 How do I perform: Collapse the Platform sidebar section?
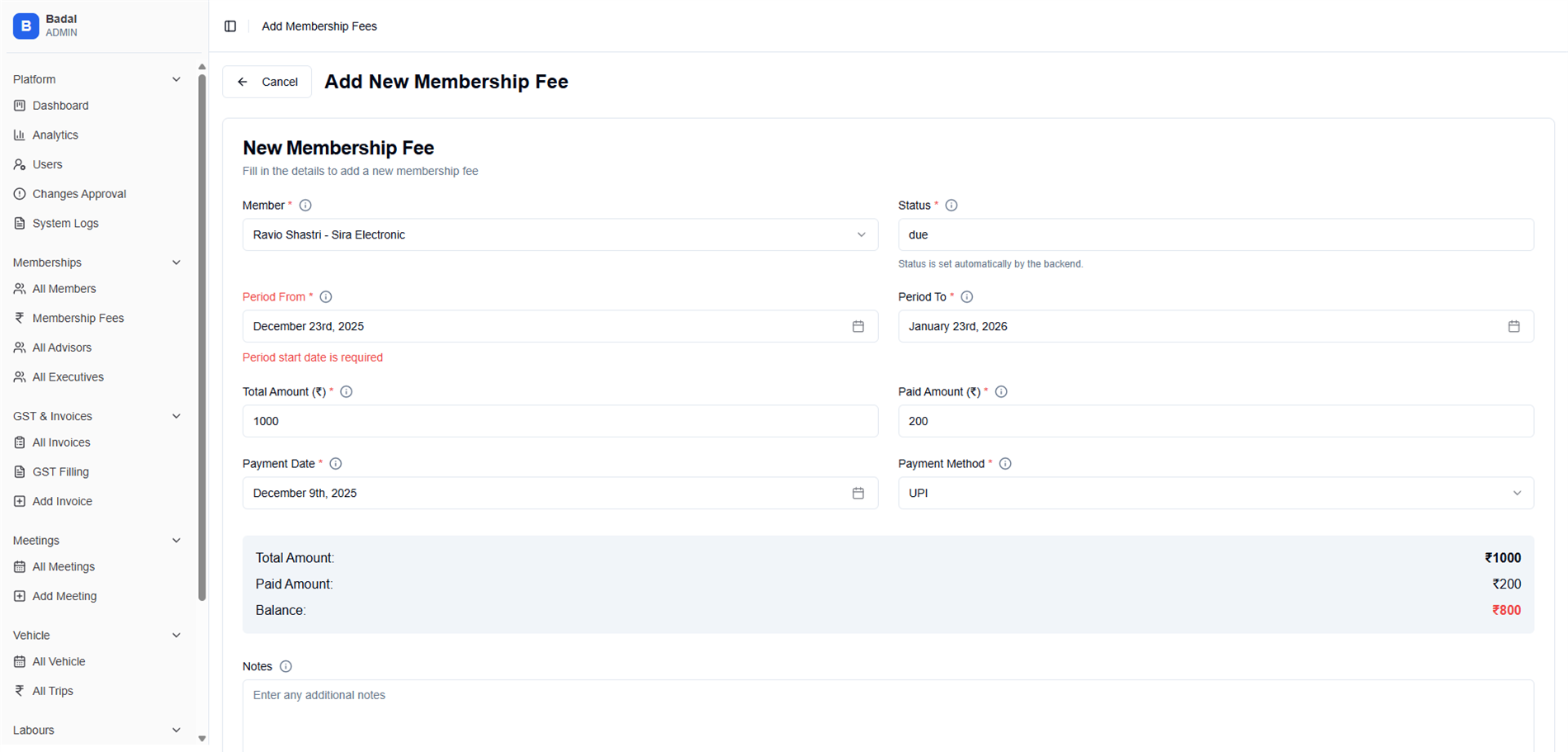(x=176, y=80)
